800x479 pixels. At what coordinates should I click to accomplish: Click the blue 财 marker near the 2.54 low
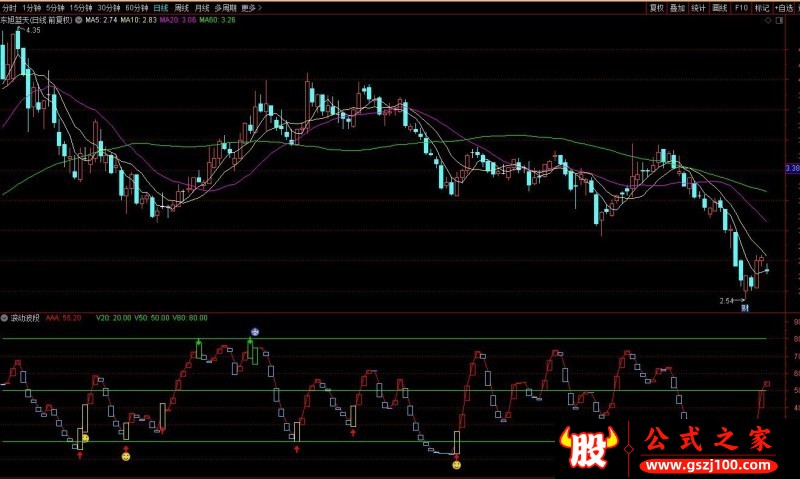tap(745, 309)
